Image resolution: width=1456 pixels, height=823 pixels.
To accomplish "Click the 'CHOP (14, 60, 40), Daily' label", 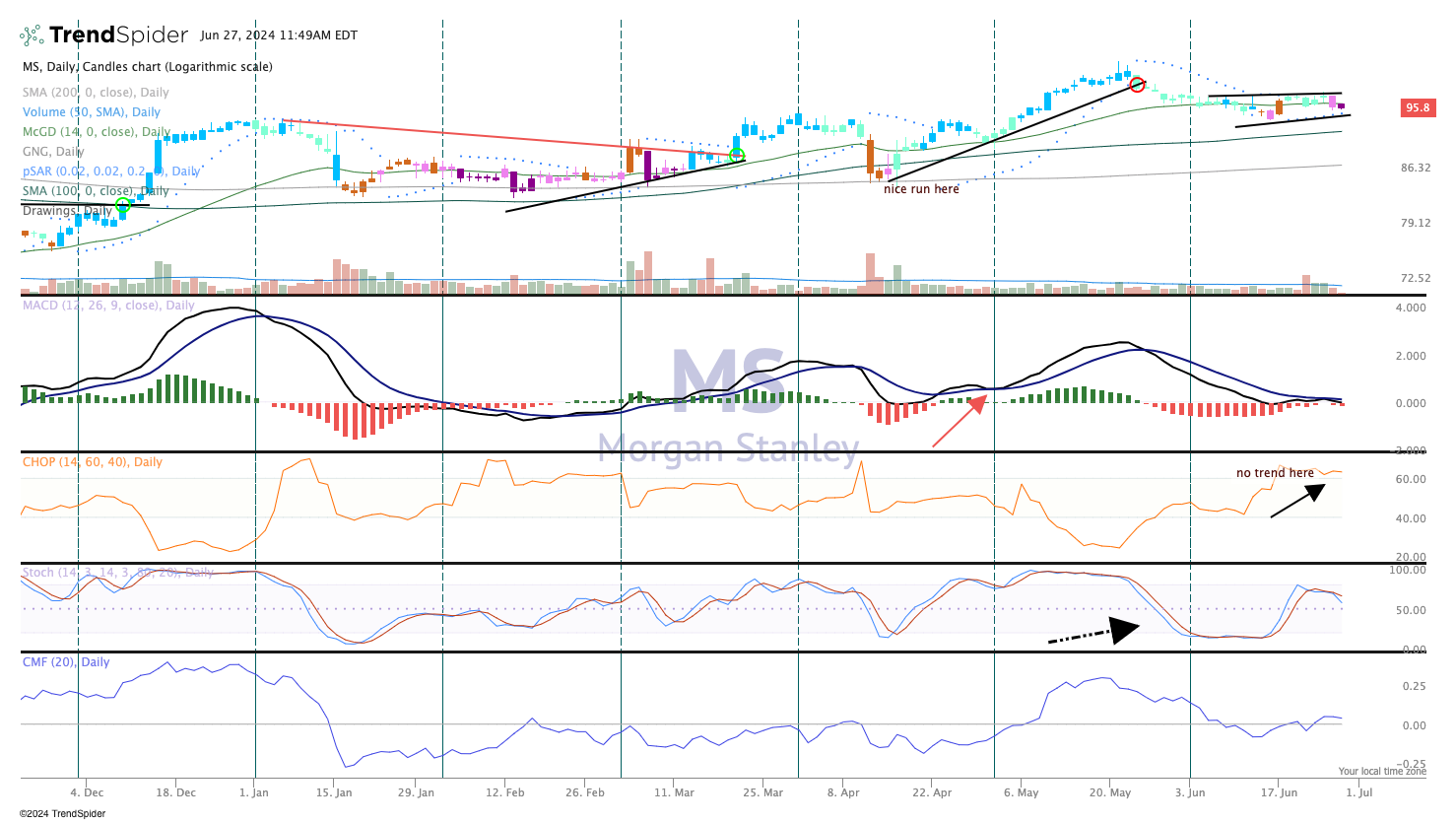I will pyautogui.click(x=93, y=462).
